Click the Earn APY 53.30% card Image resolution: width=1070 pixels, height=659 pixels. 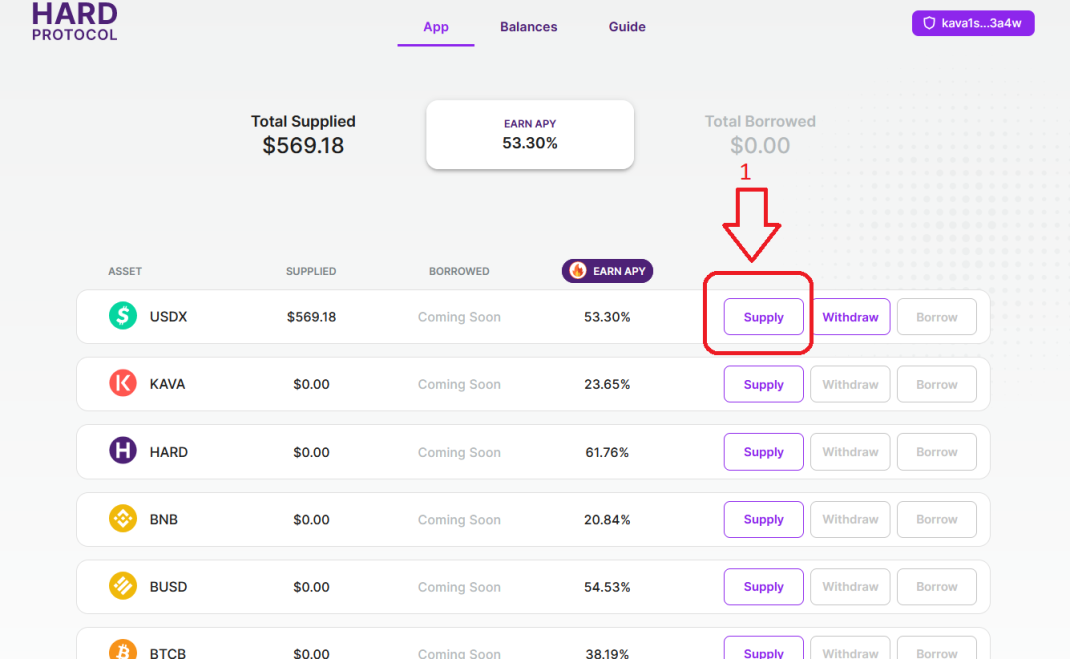[530, 134]
